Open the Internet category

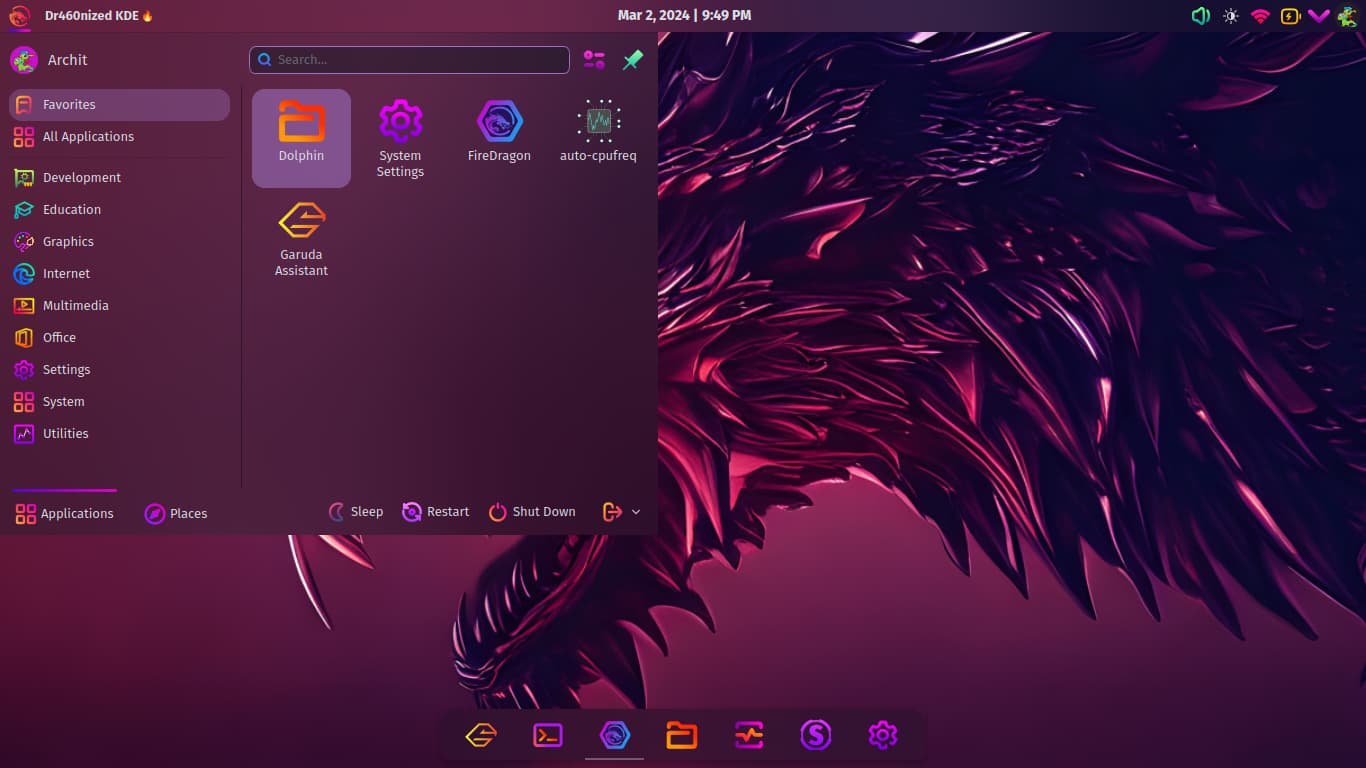pos(120,274)
